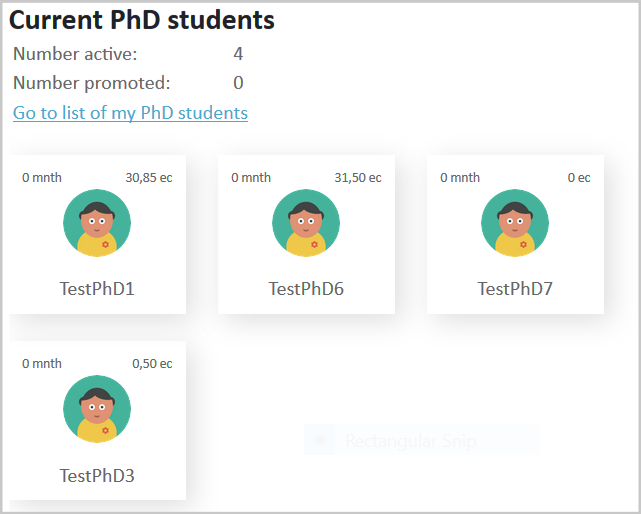641x514 pixels.
Task: Select the TestPhD1 name label
Action: [x=97, y=289]
